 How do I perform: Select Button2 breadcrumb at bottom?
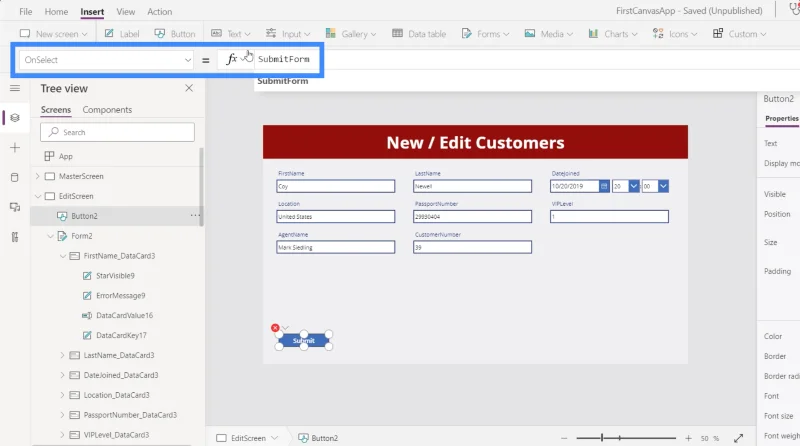[x=318, y=438]
